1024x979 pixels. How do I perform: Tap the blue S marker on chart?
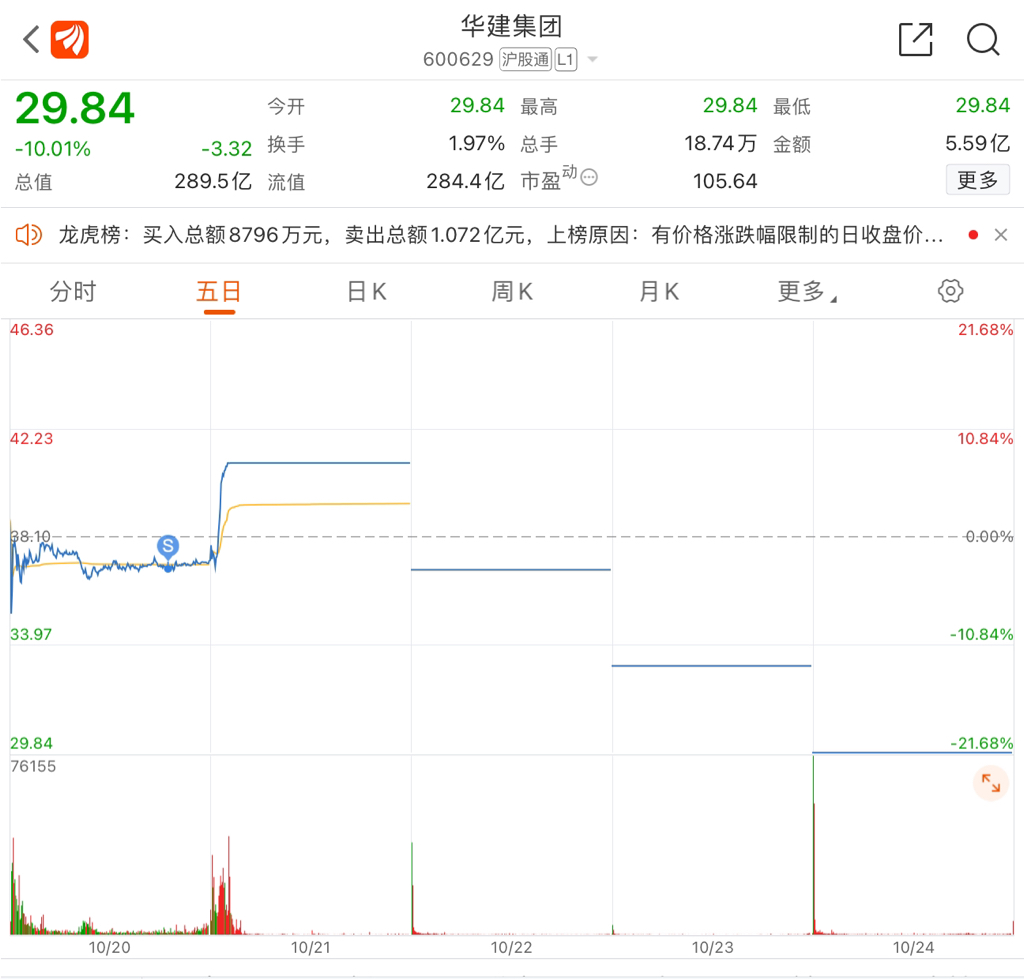tap(168, 545)
